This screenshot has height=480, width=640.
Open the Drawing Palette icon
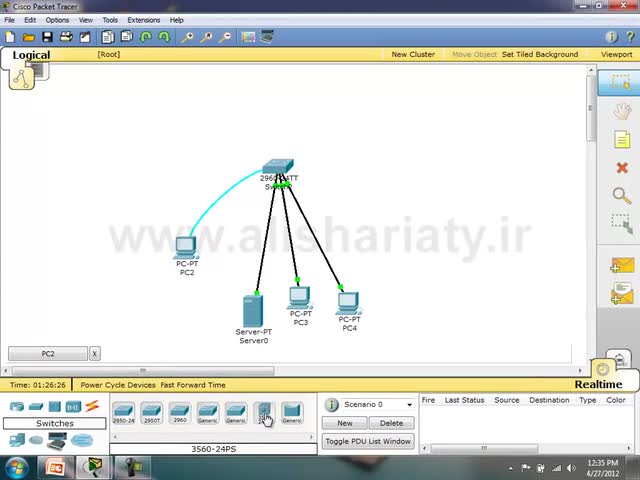[248, 37]
